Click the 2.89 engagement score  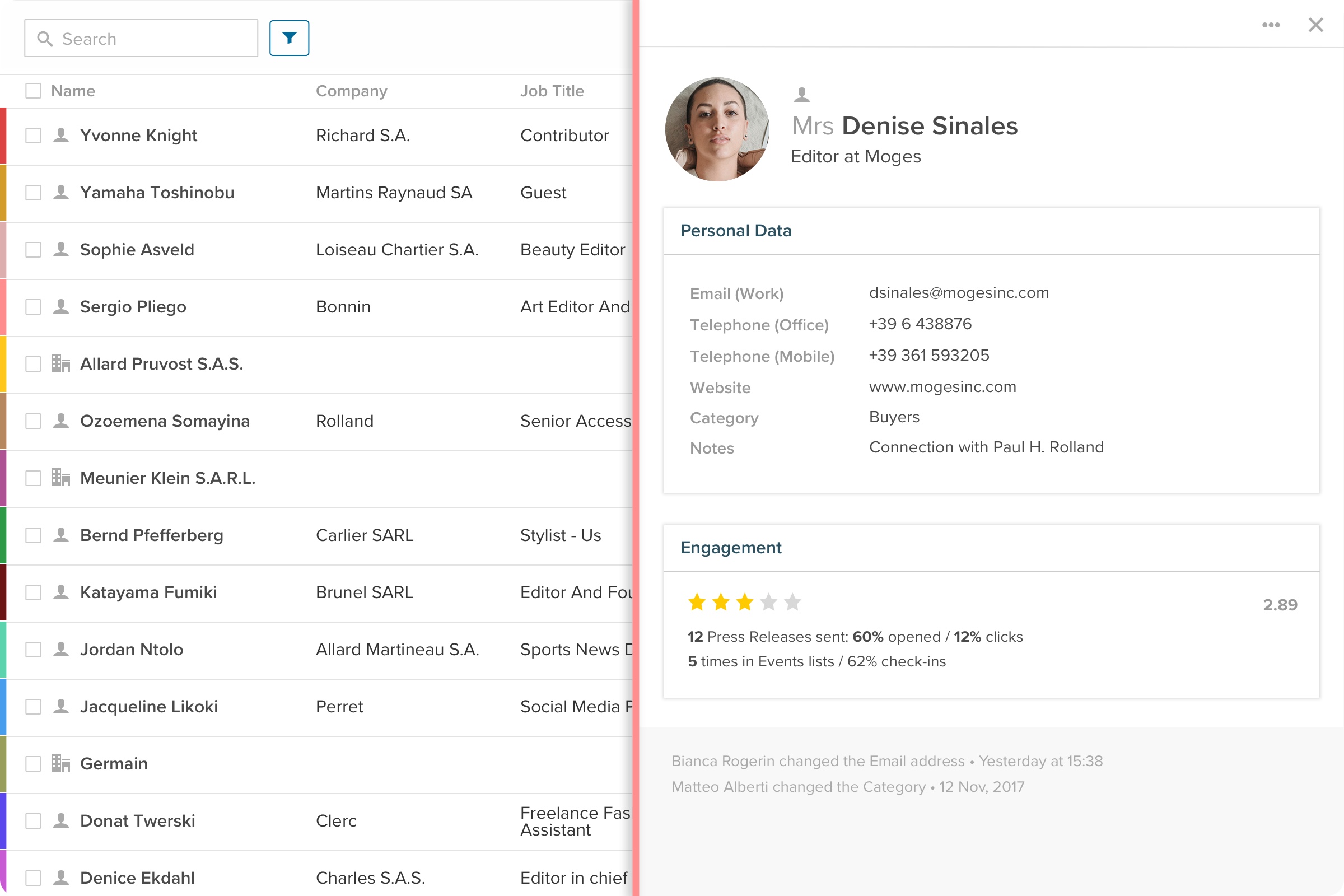tap(1280, 605)
